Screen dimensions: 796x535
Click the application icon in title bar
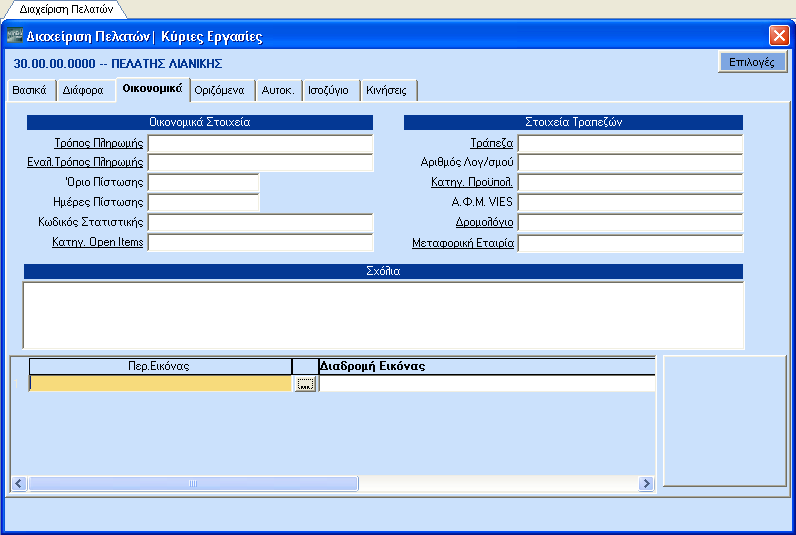pos(15,35)
